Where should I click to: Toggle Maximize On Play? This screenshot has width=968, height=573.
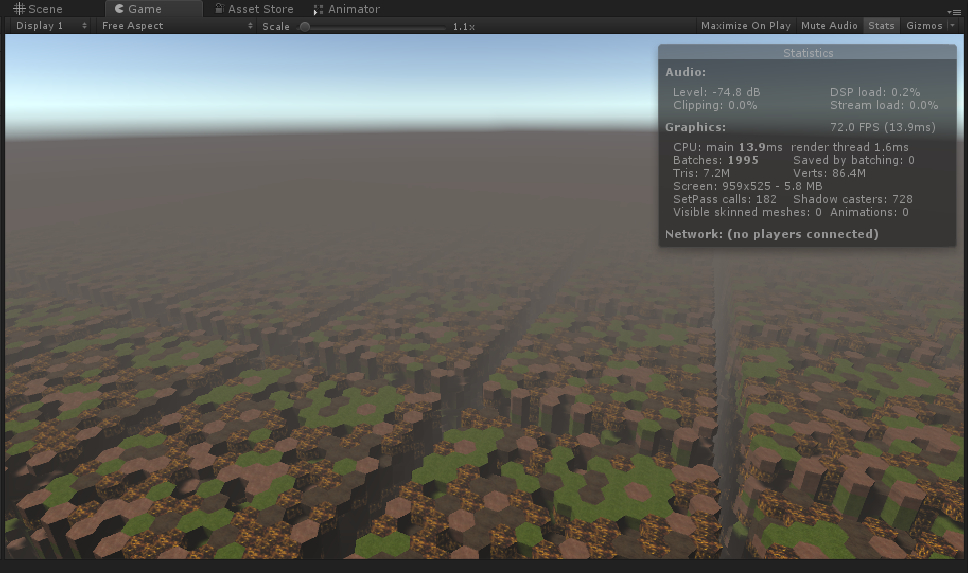(x=746, y=25)
